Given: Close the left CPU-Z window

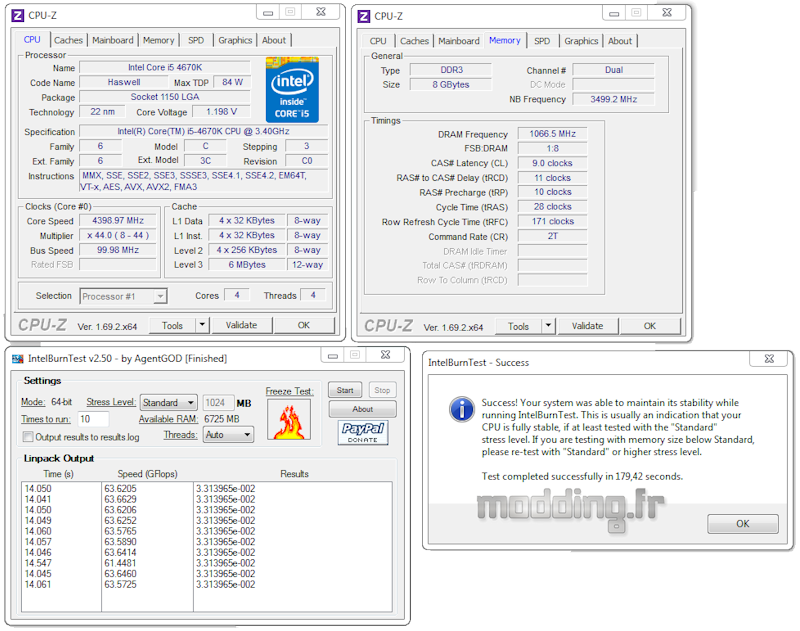Looking at the screenshot, I should (x=321, y=12).
